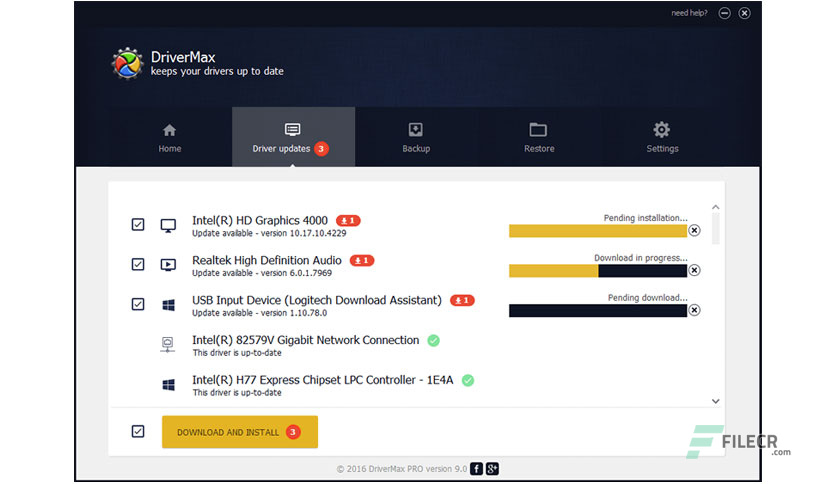Screen dimensions: 836x484
Task: Click the red 3 badge on Download and Install
Action: point(293,432)
